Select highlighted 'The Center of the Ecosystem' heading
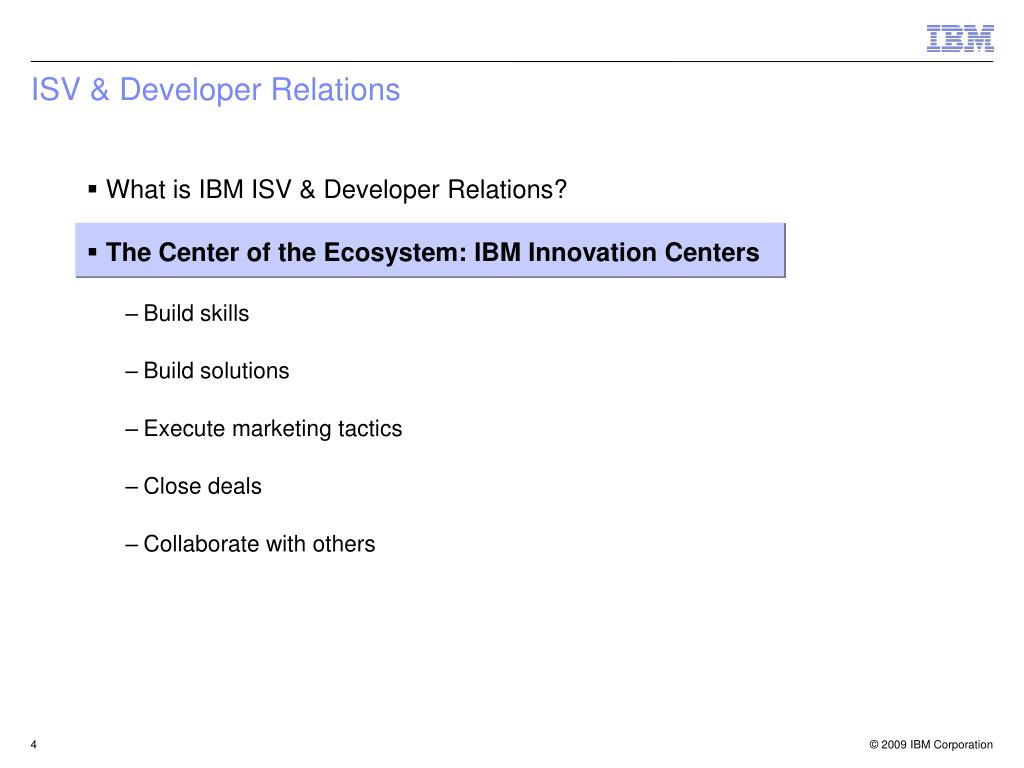Image resolution: width=1024 pixels, height=768 pixels. tap(430, 251)
